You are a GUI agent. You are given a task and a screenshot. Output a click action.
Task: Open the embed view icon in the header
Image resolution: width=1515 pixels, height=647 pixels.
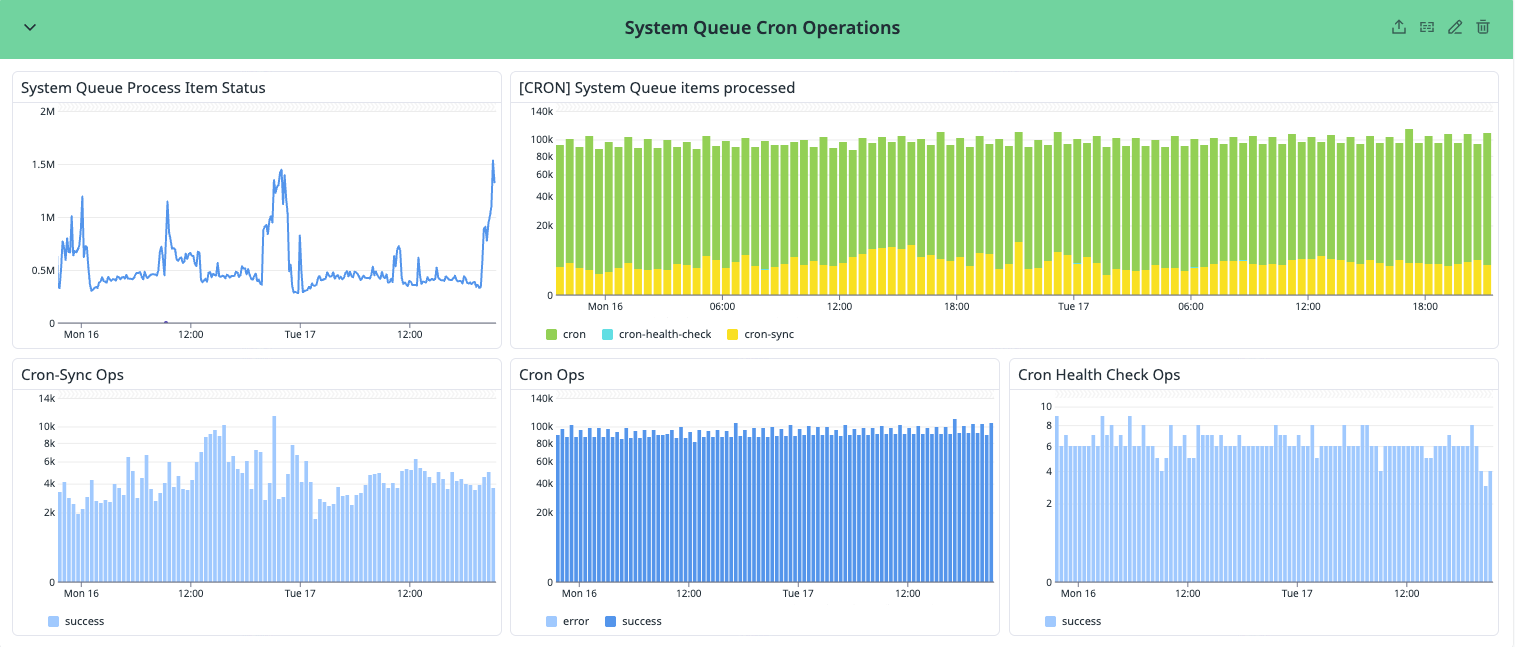click(1427, 27)
